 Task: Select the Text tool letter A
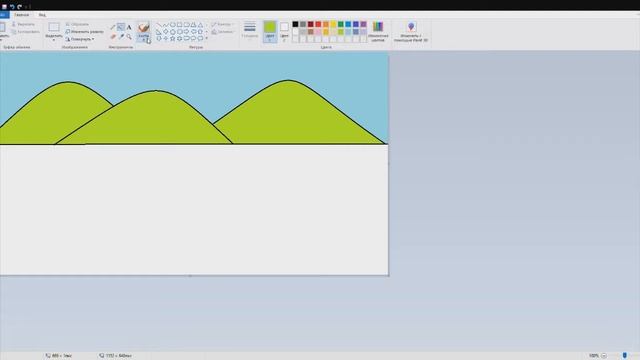point(129,27)
